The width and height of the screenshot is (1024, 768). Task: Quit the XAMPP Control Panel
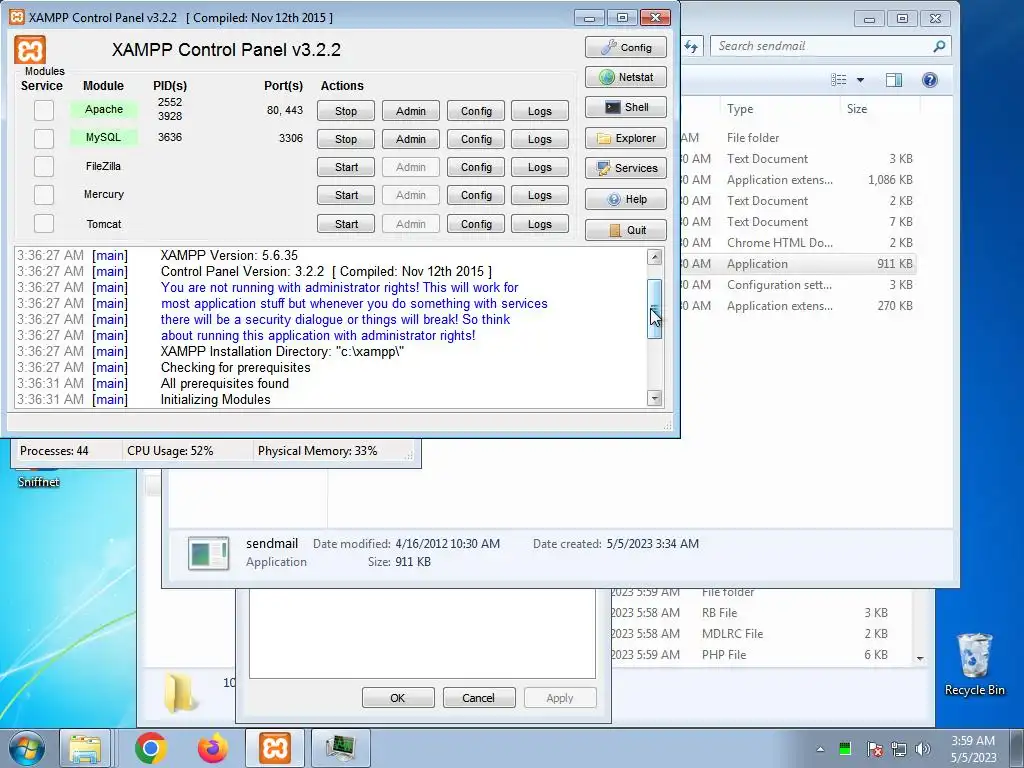(626, 230)
